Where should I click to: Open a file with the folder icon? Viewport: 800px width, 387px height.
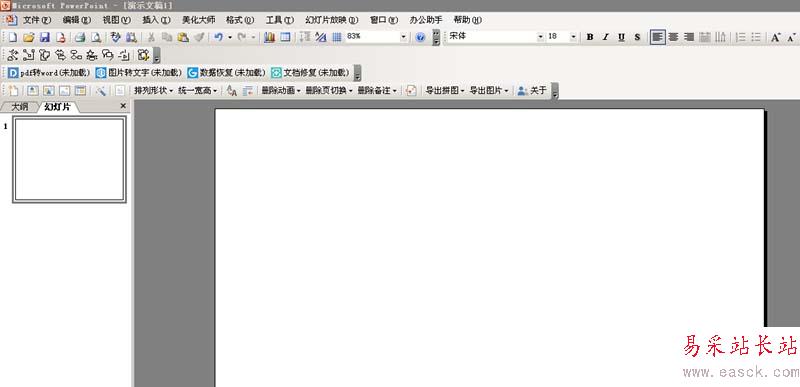tap(29, 37)
